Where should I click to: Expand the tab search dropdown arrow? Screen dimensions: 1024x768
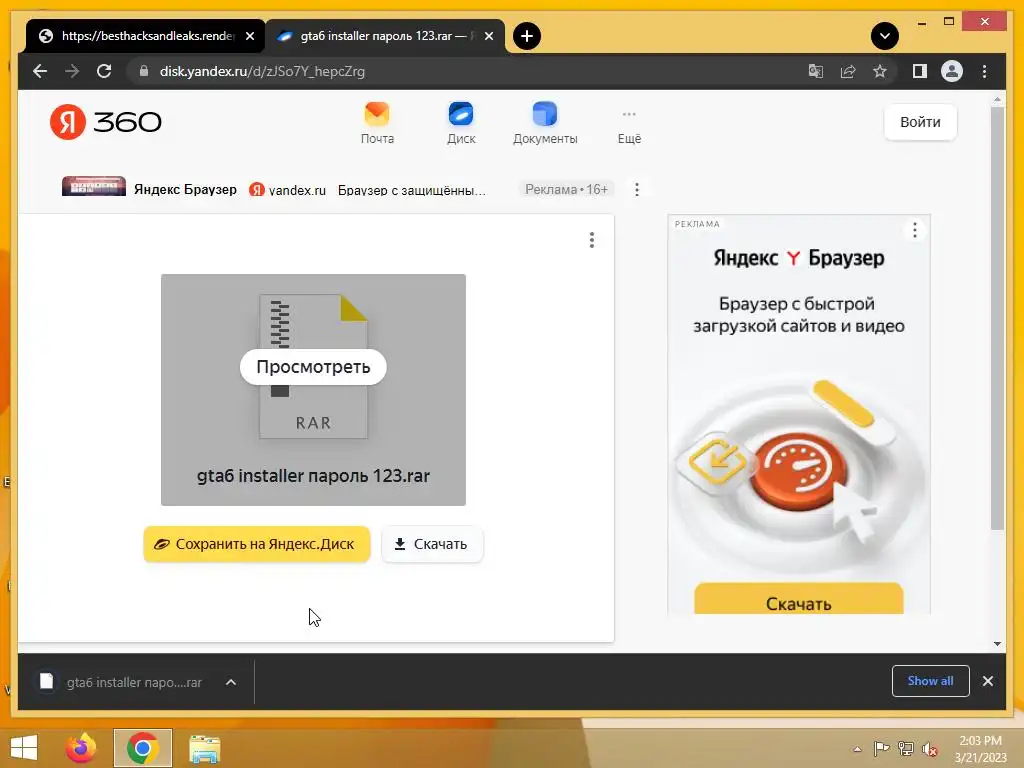tap(885, 36)
